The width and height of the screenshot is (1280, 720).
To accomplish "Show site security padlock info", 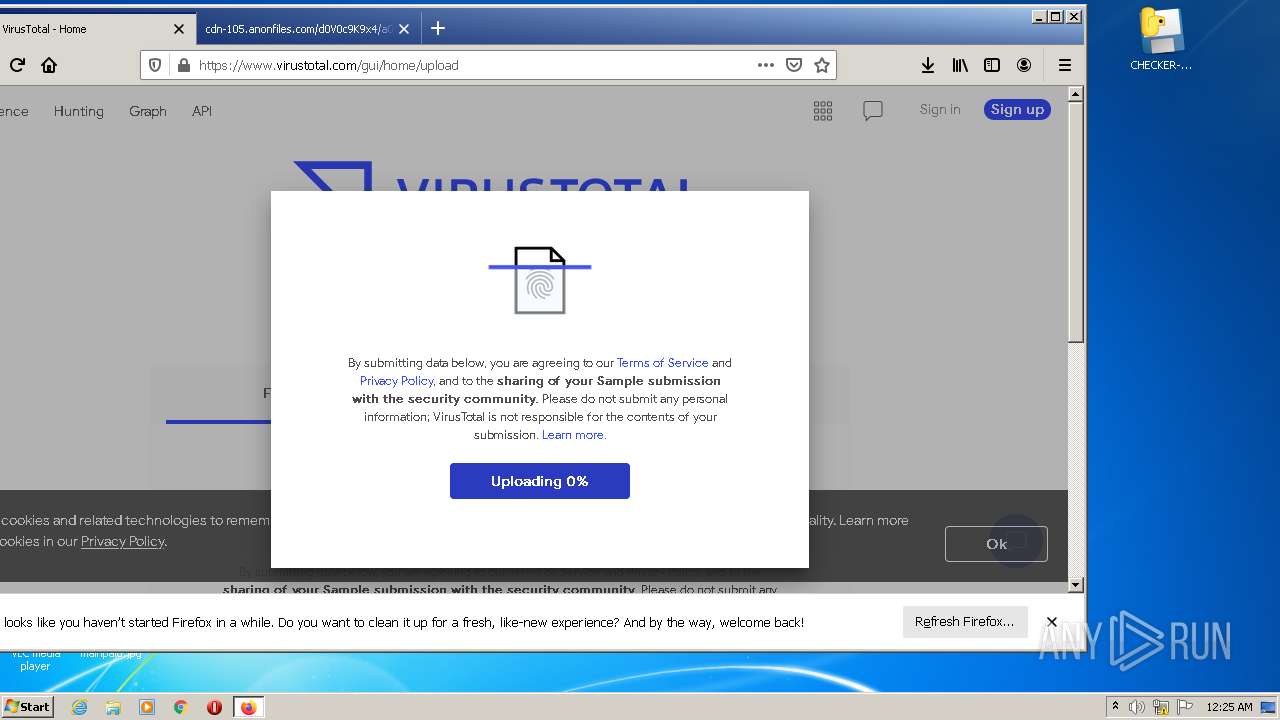I will pyautogui.click(x=183, y=65).
